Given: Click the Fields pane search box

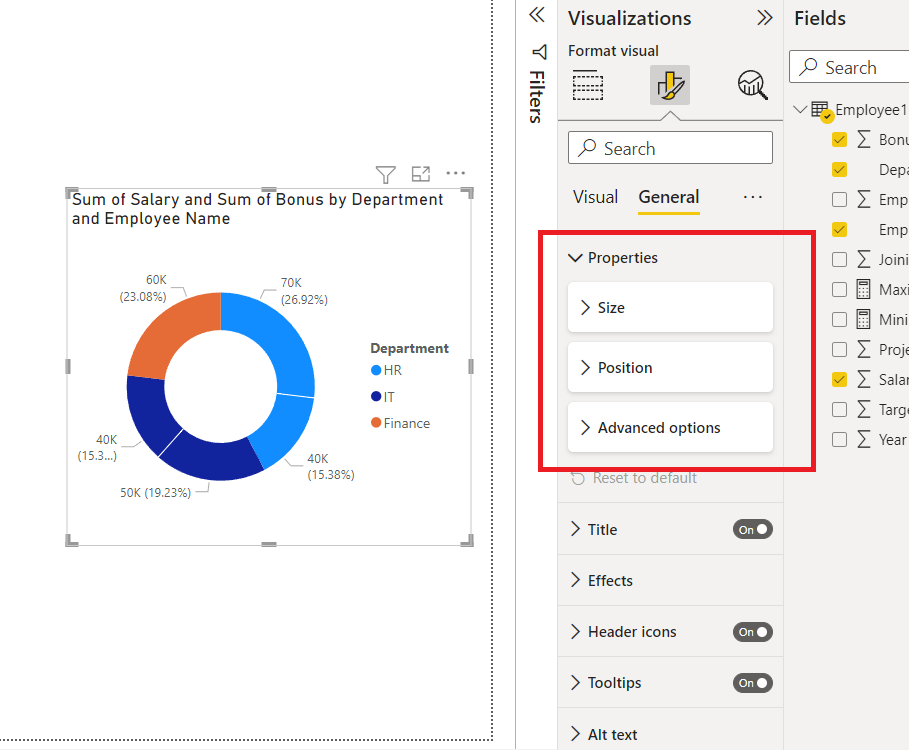Looking at the screenshot, I should click(x=849, y=67).
